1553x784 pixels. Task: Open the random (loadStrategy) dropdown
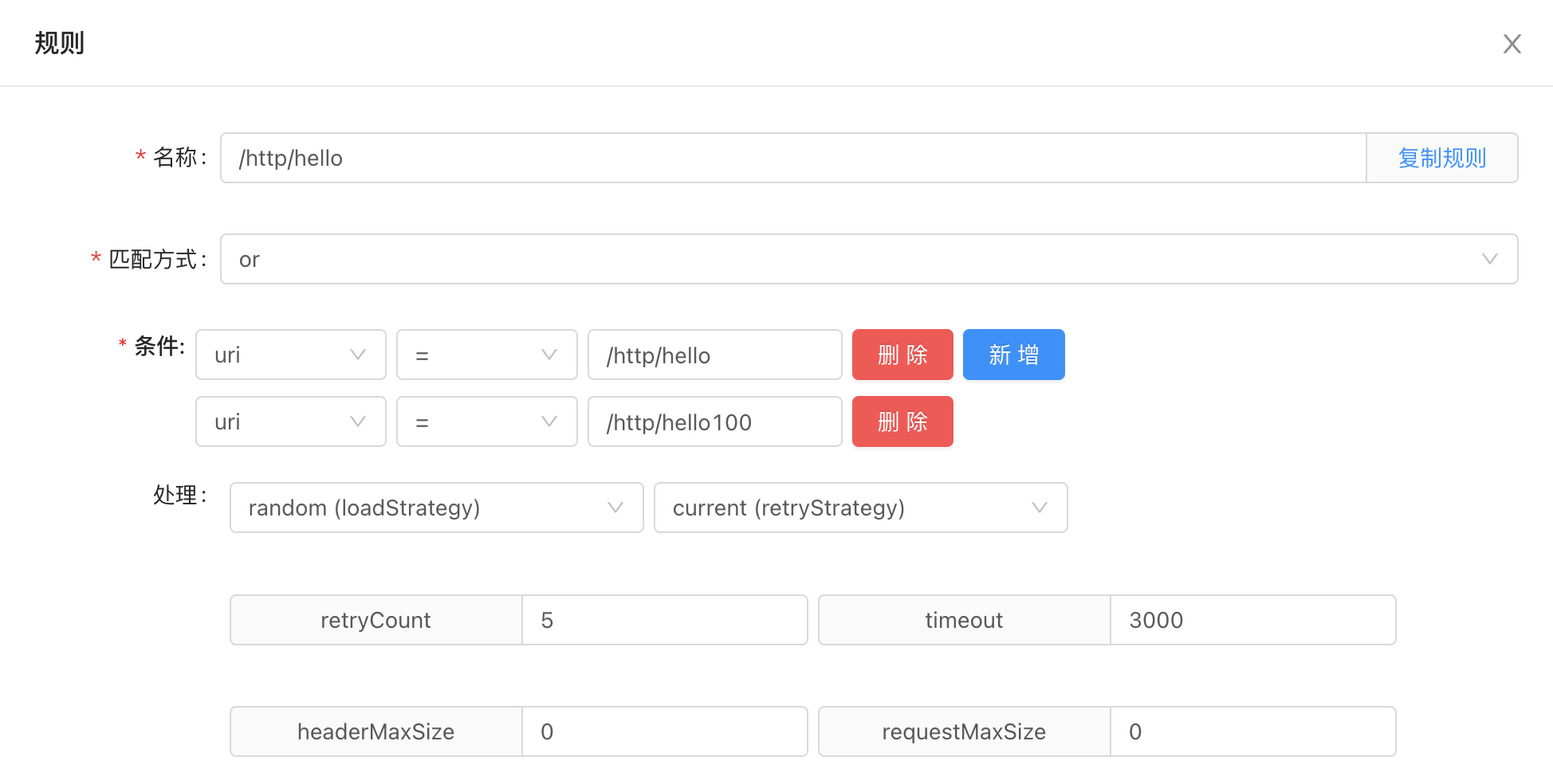click(437, 508)
